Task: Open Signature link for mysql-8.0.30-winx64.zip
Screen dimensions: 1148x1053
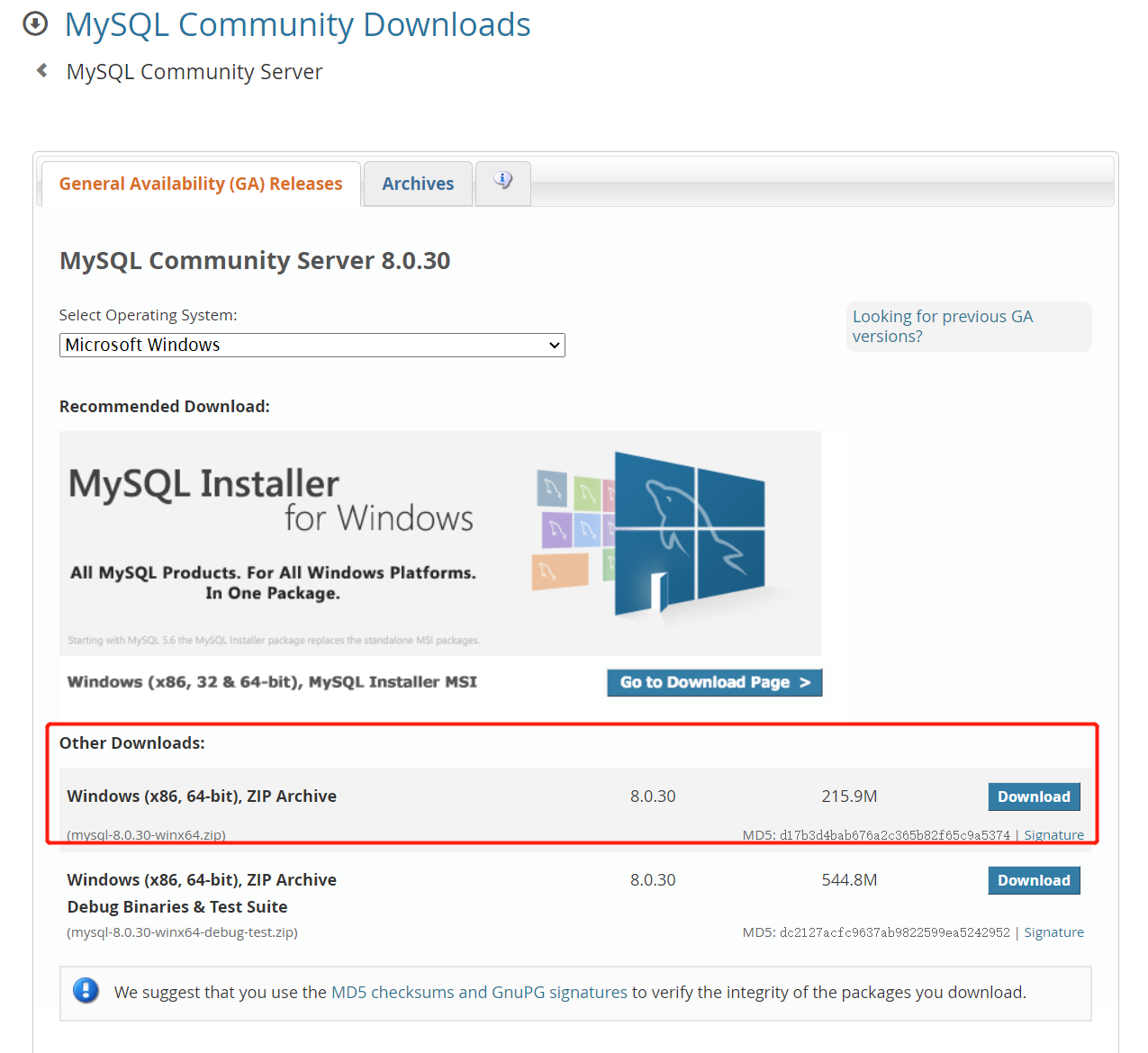Action: 1053,834
